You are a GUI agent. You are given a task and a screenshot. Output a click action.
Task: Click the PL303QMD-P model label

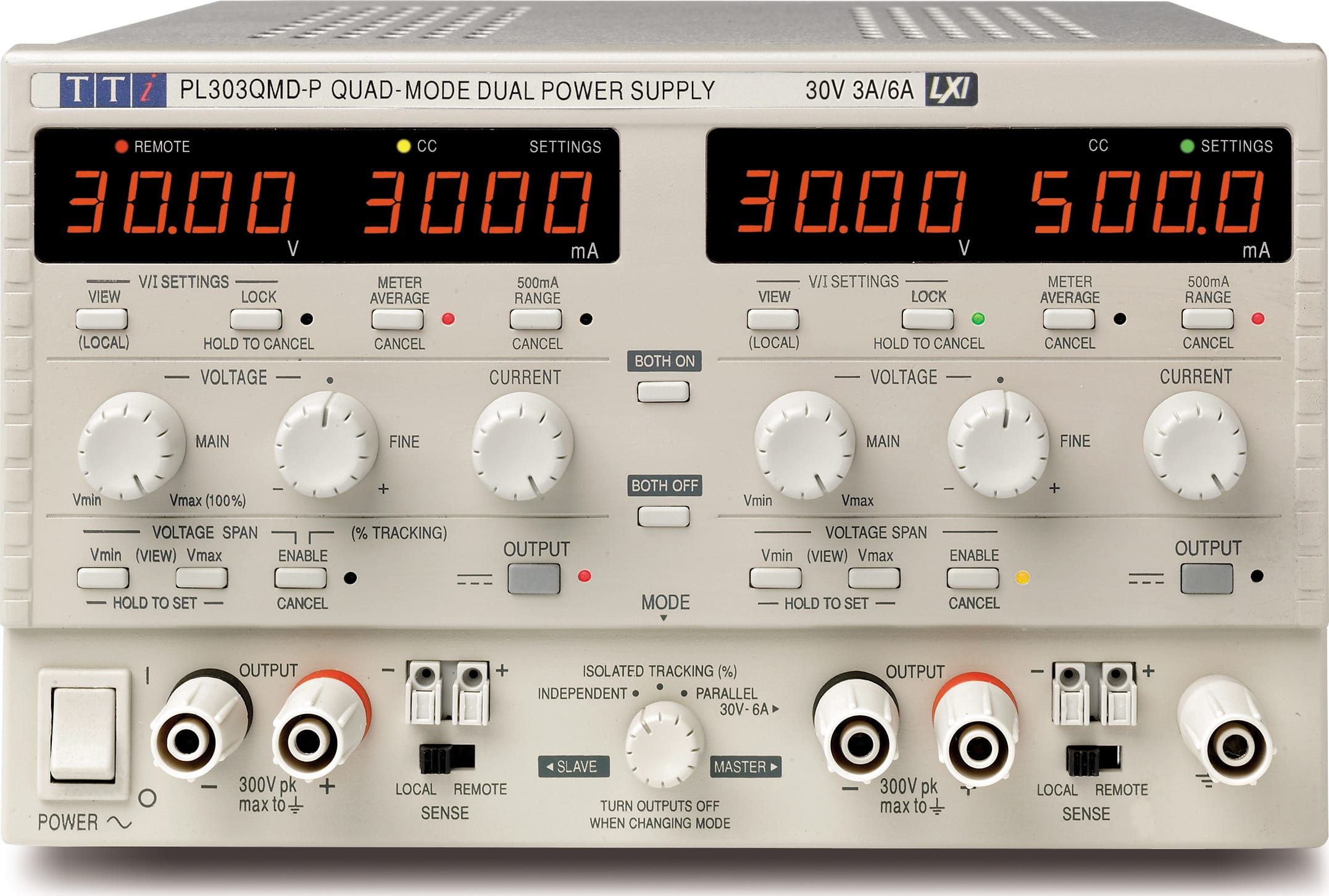tap(251, 90)
